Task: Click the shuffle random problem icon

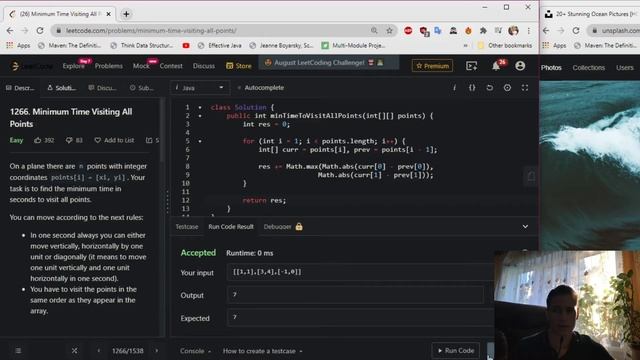Action: click(x=74, y=351)
